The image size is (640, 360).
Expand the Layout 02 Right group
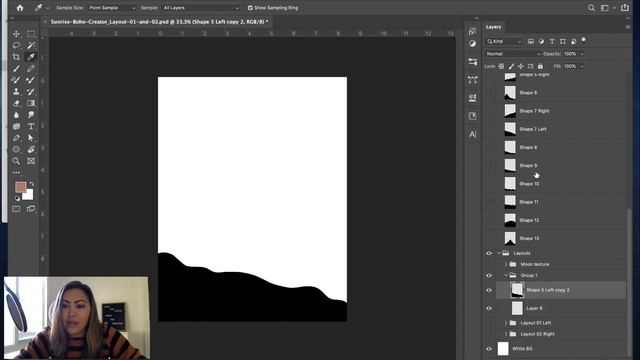[506, 334]
